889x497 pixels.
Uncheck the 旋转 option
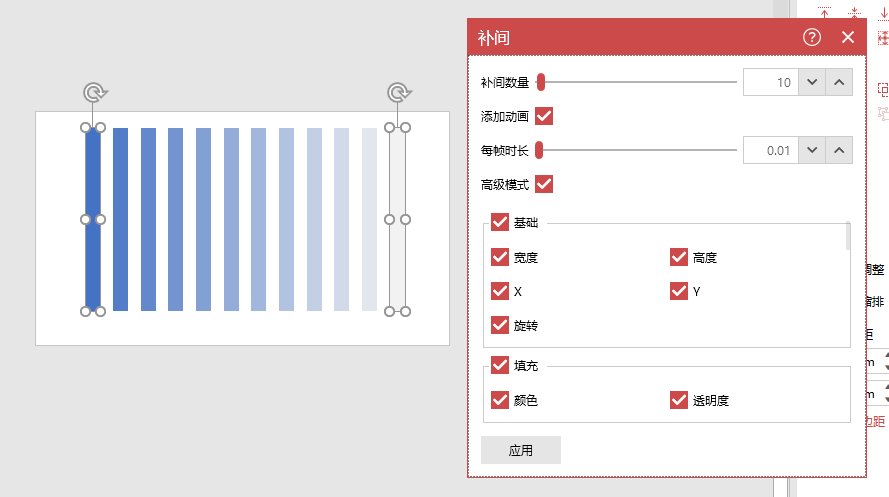(500, 325)
